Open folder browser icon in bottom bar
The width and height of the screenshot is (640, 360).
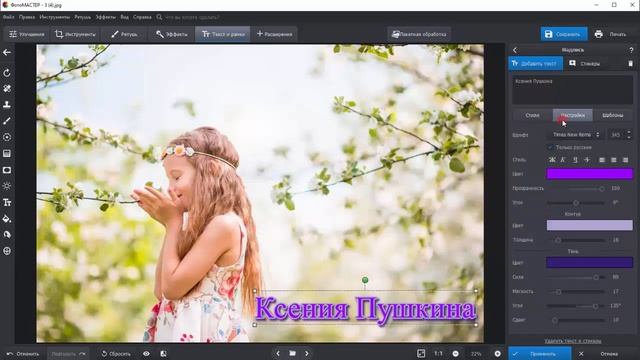click(x=292, y=353)
